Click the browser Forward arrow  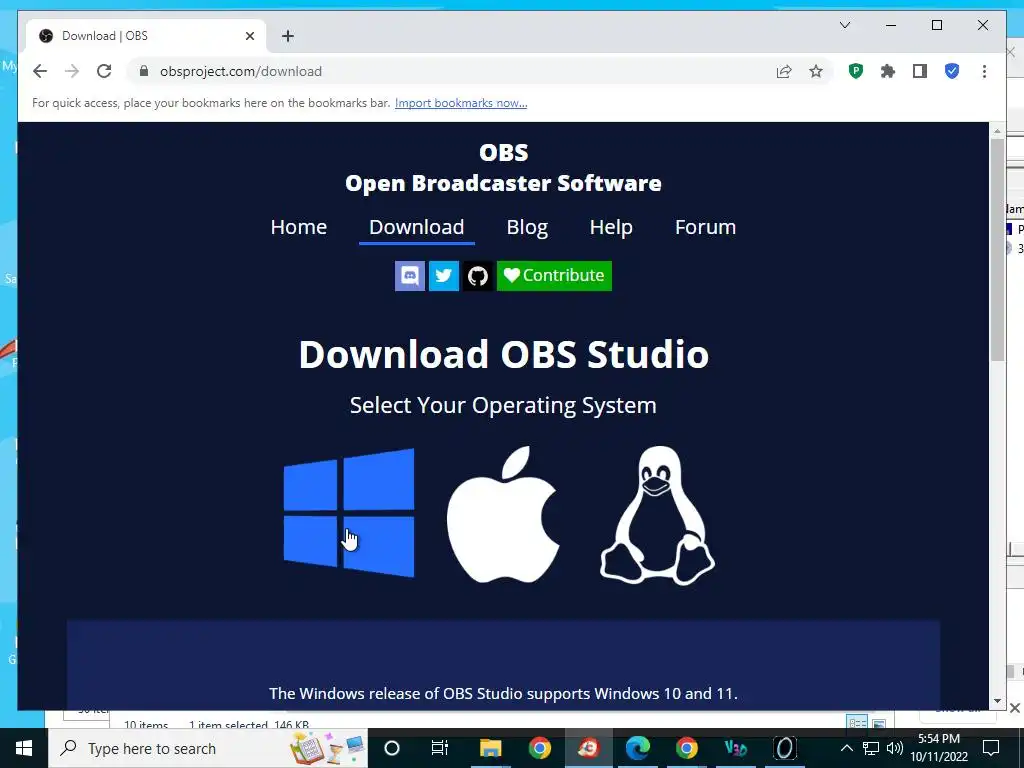click(72, 71)
